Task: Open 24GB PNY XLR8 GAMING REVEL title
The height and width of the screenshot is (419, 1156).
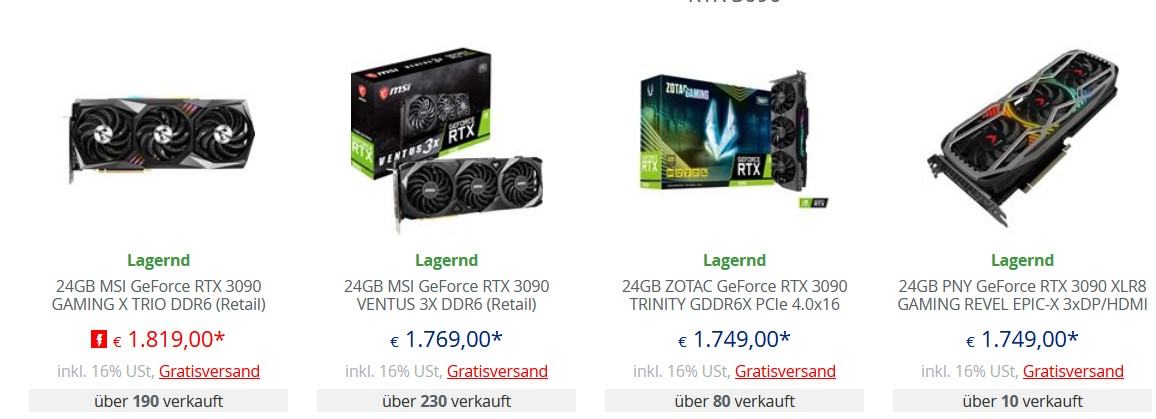Action: (x=1023, y=294)
